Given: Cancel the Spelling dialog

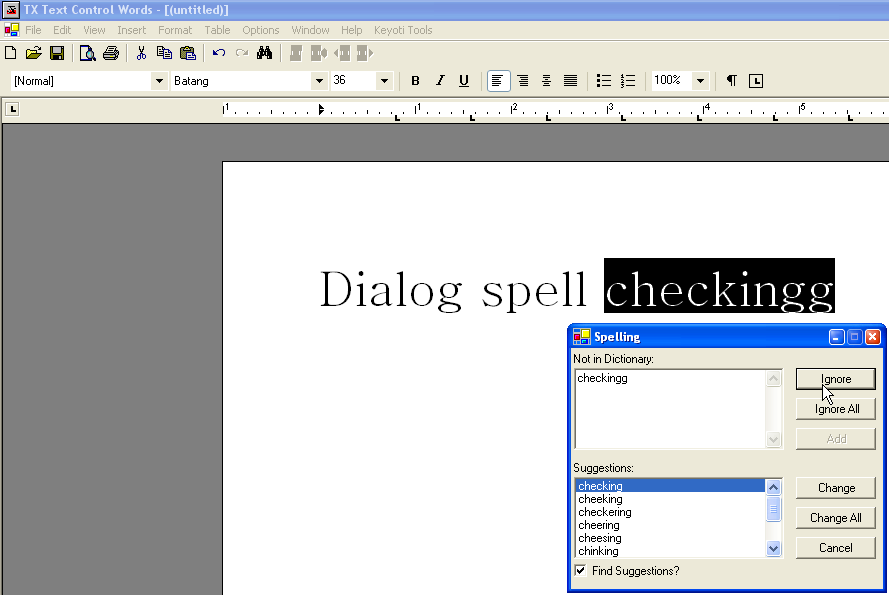Looking at the screenshot, I should click(836, 548).
